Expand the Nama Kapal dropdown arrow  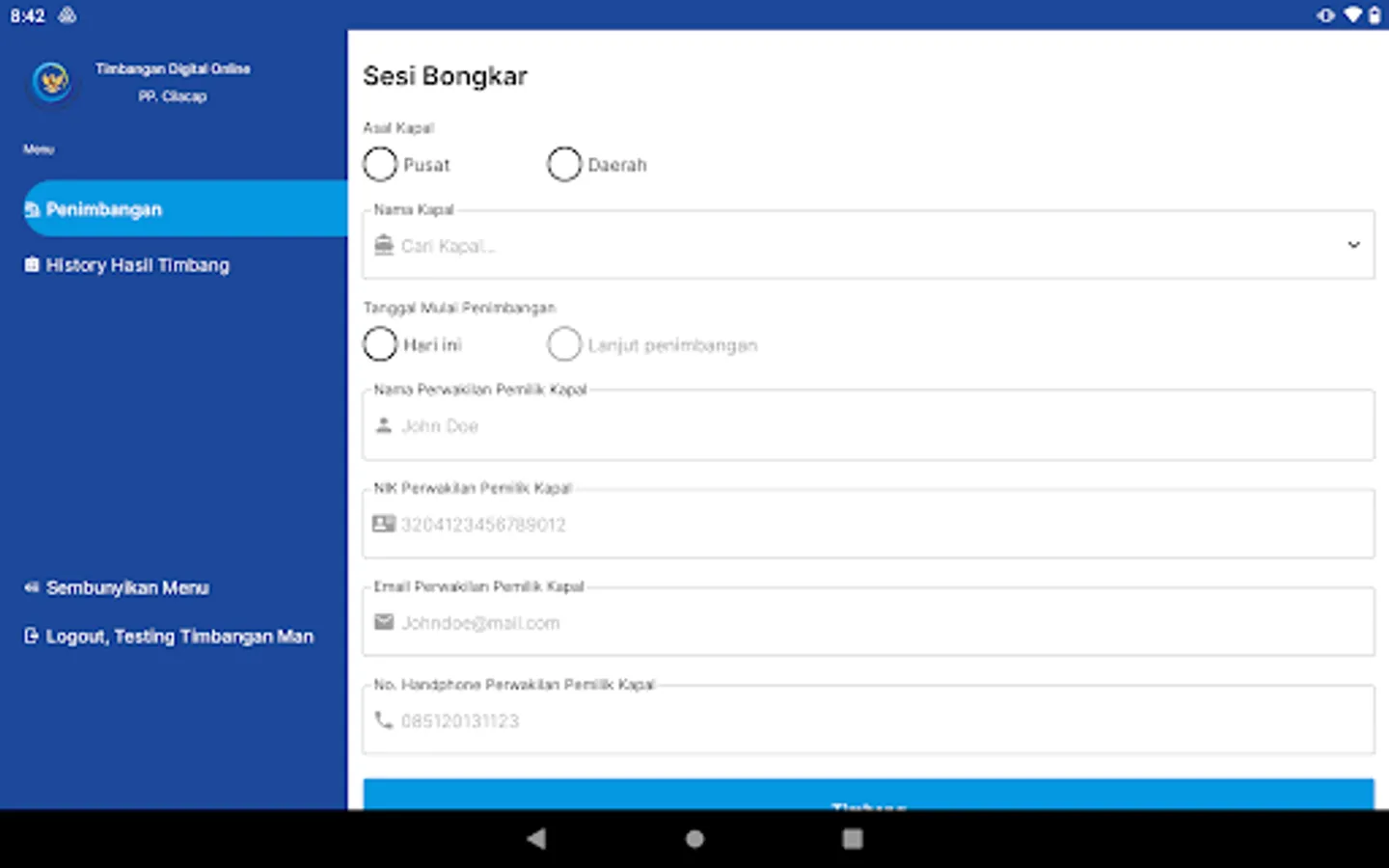coord(1353,245)
